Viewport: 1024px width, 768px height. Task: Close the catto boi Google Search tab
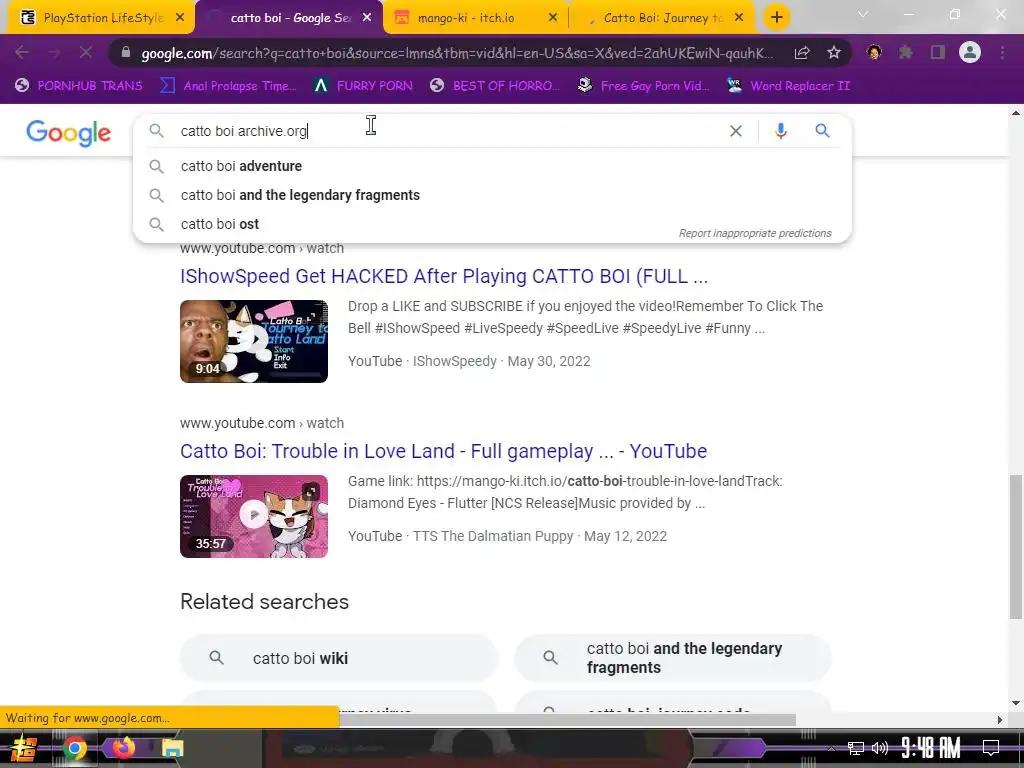pos(366,18)
